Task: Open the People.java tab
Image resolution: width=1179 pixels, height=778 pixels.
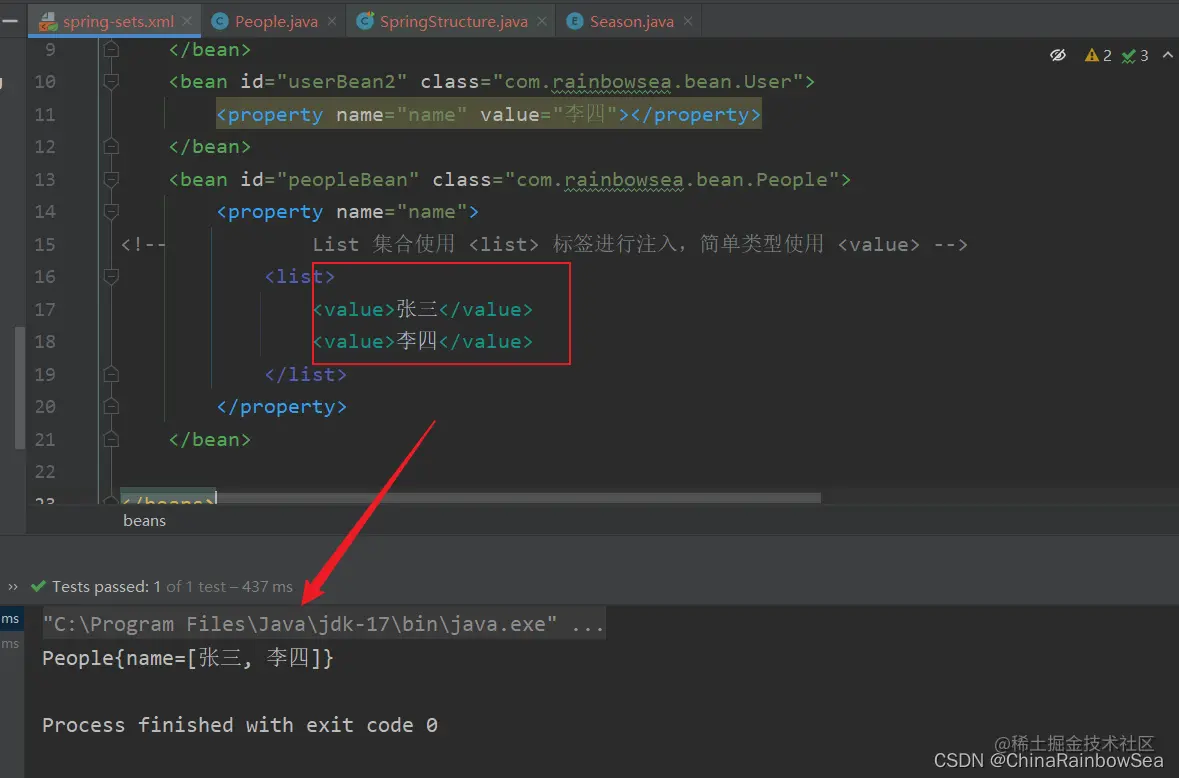Action: coord(276,21)
